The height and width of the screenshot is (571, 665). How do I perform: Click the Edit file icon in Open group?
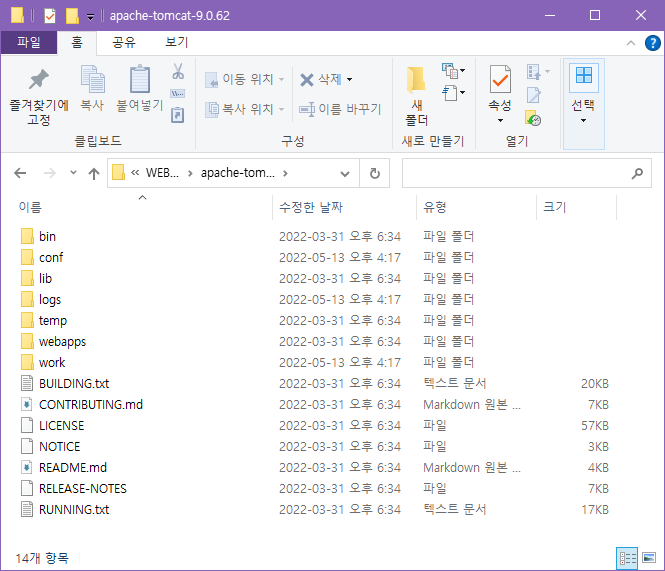[x=534, y=95]
